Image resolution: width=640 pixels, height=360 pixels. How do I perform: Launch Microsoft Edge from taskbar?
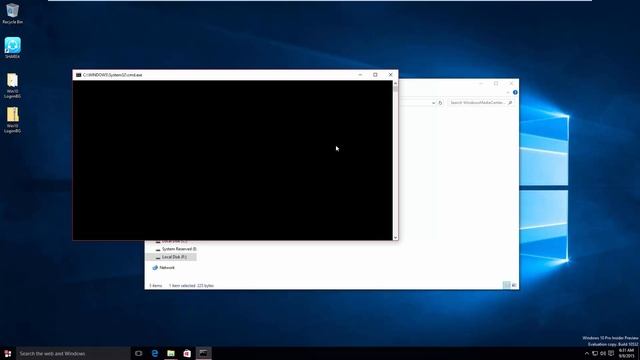(x=155, y=353)
